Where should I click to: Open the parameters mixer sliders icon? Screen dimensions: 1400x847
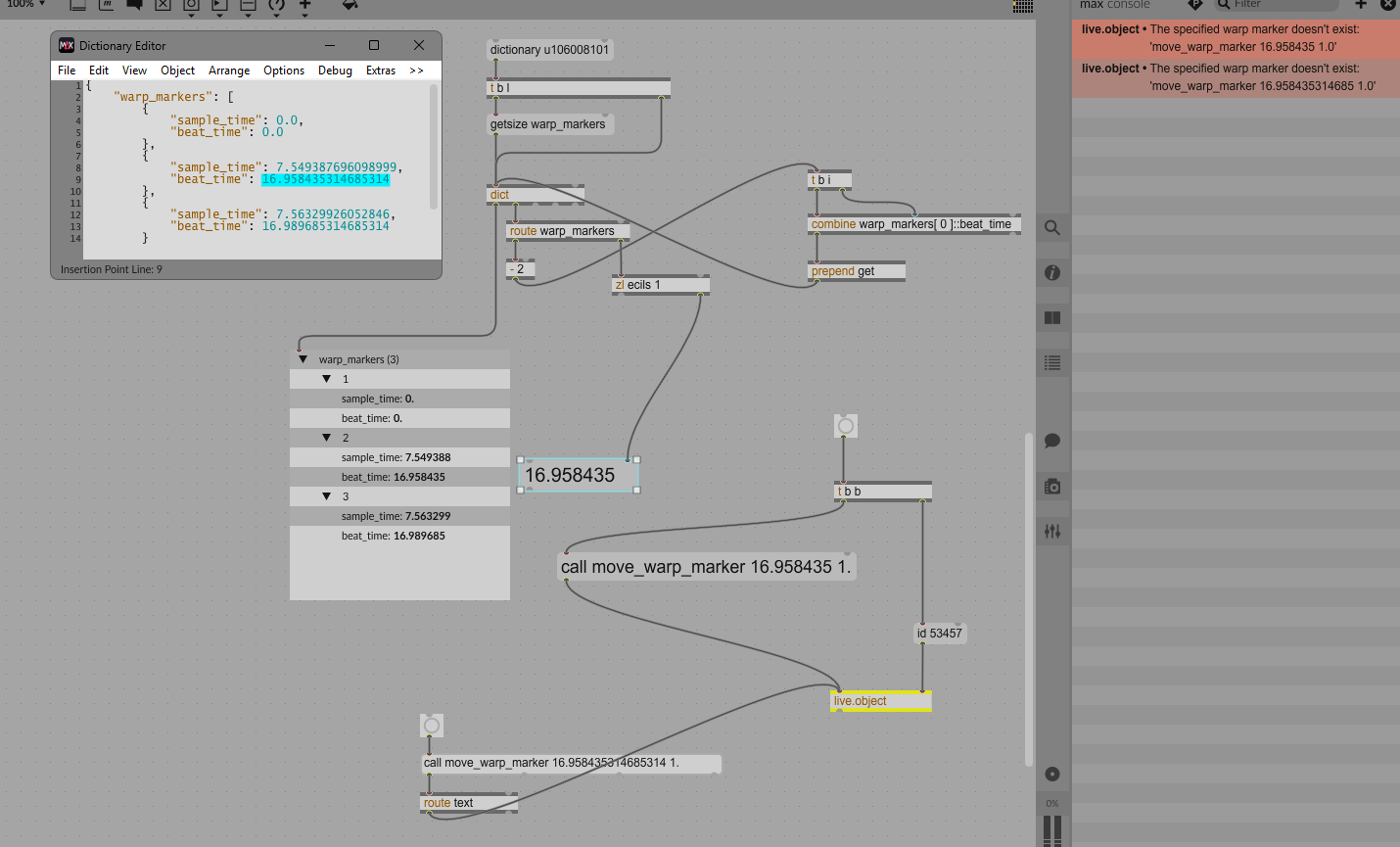[x=1052, y=532]
